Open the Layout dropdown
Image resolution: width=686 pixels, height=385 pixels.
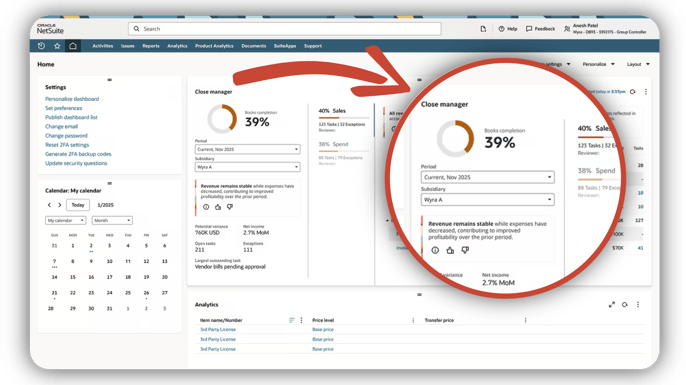pyautogui.click(x=638, y=64)
